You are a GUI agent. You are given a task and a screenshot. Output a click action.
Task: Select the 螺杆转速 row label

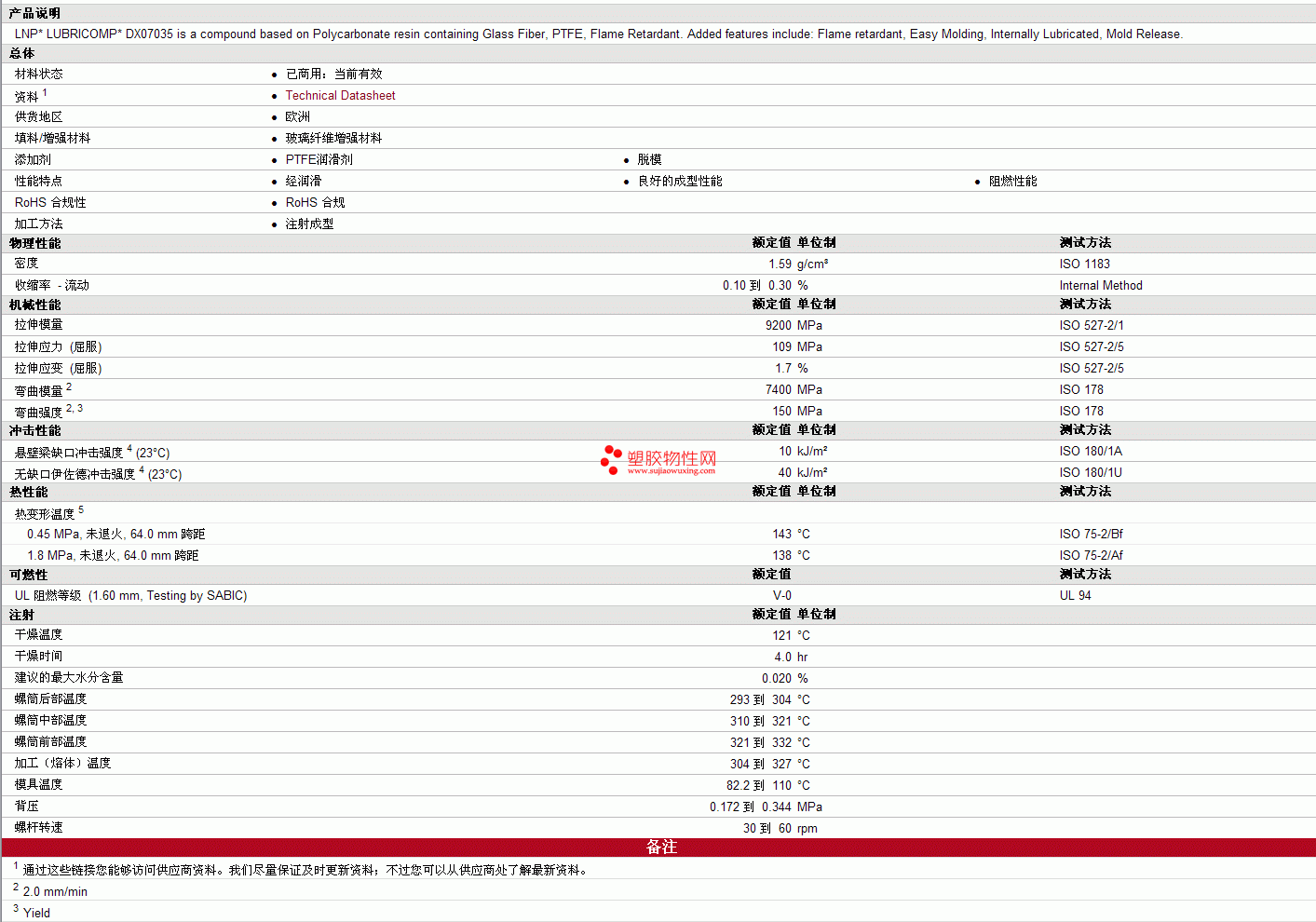click(x=39, y=827)
